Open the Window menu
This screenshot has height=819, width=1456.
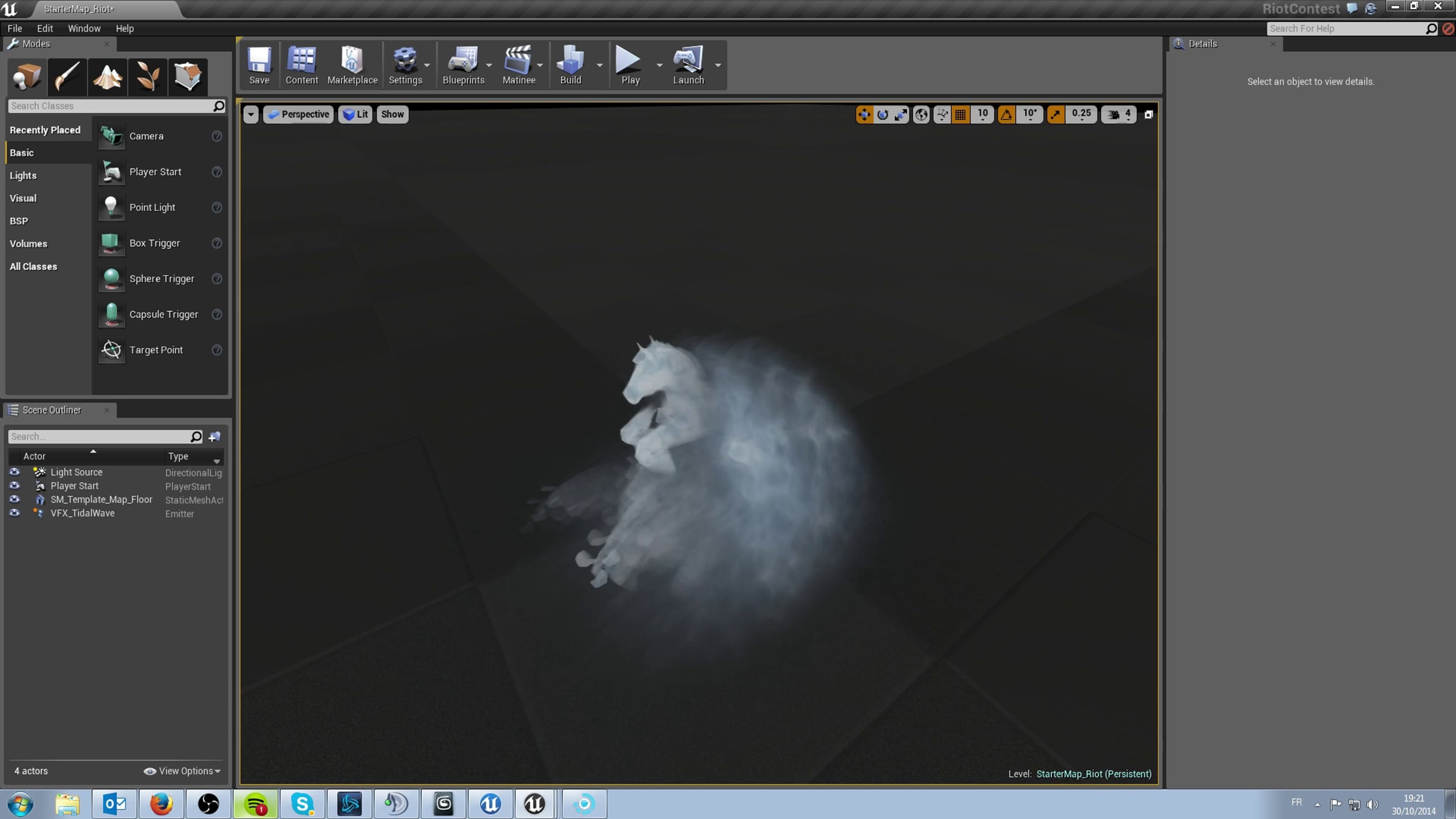pos(84,29)
